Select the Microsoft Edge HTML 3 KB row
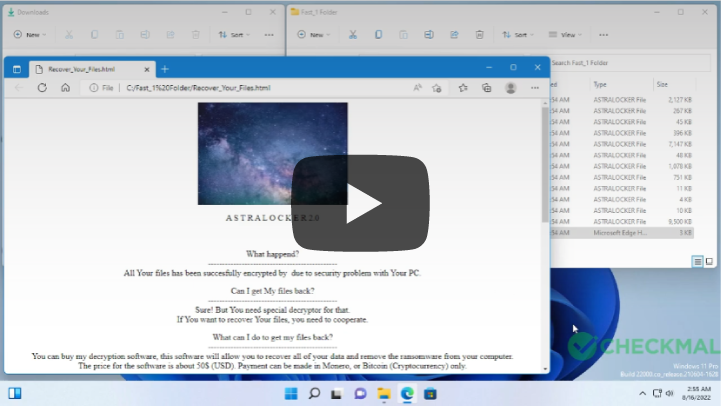This screenshot has width=721, height=407. coord(622,233)
